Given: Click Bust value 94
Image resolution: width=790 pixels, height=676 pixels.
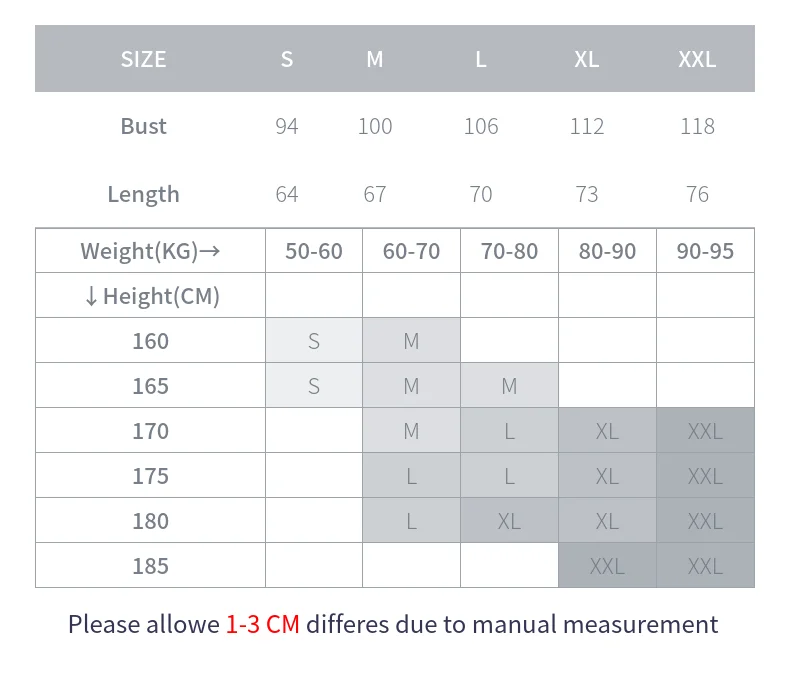Looking at the screenshot, I should pos(287,126).
